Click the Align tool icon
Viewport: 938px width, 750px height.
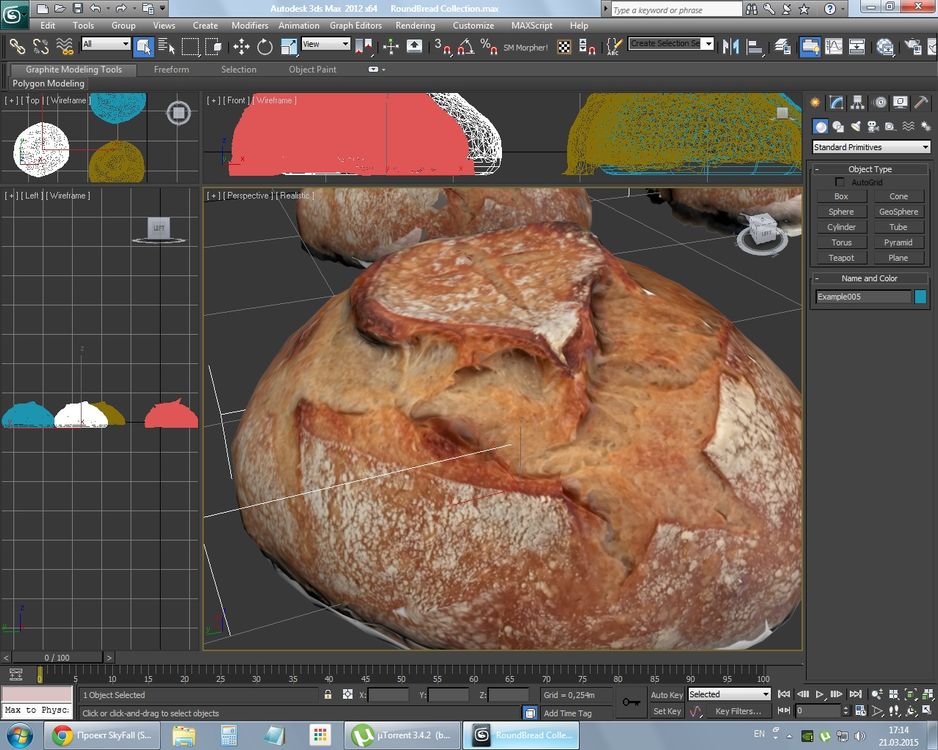755,46
